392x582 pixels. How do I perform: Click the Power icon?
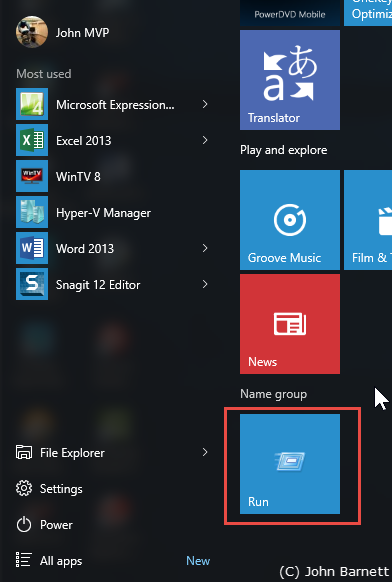click(24, 524)
